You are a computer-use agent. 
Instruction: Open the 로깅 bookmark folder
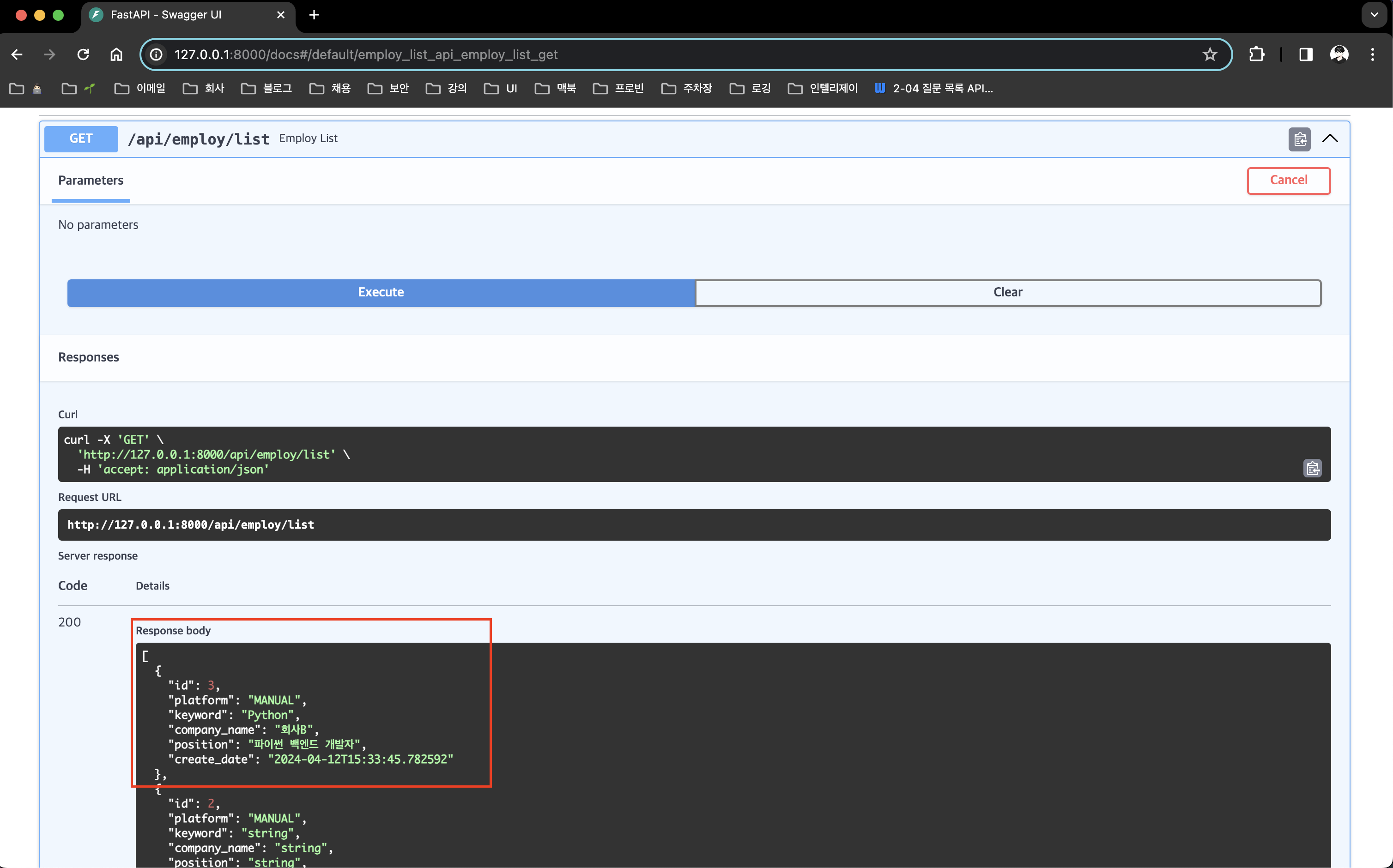[751, 88]
